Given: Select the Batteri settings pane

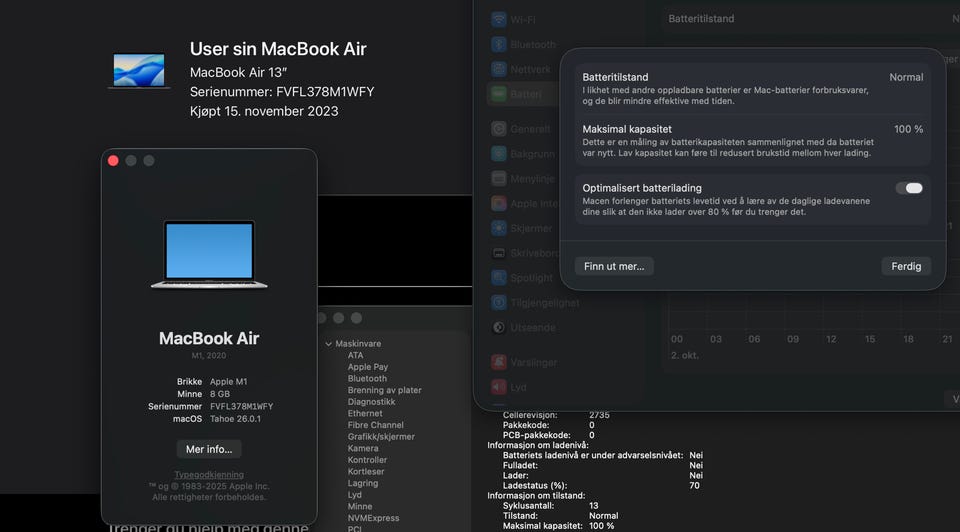Looking at the screenshot, I should 525,94.
